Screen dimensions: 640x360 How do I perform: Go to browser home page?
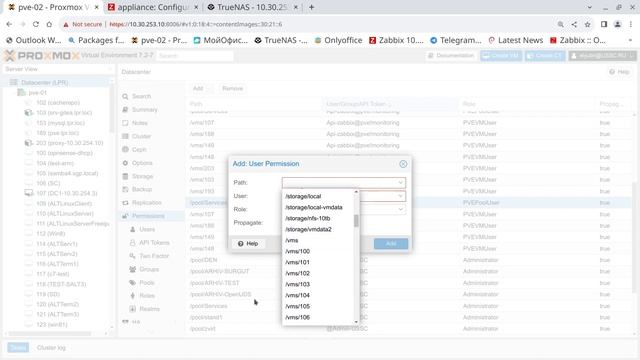[x=49, y=24]
